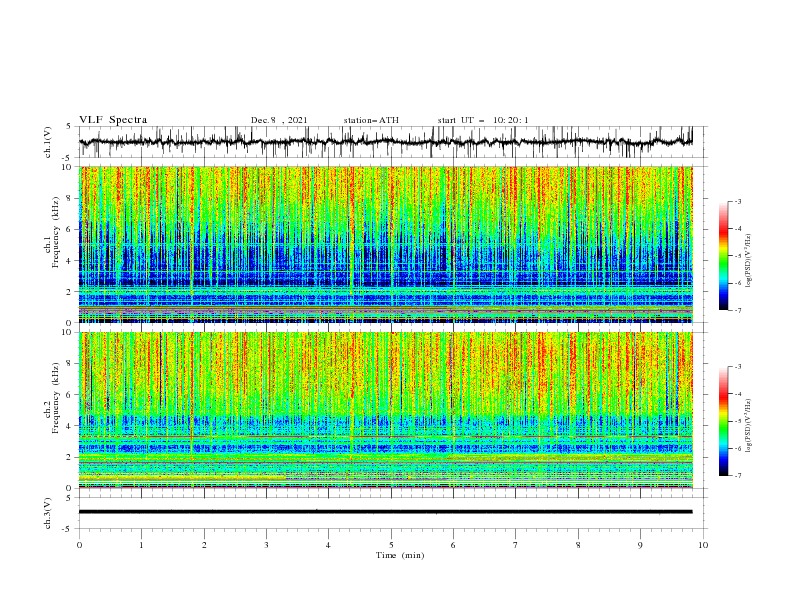Click the "-3" label on ch.1 colorbar
Image resolution: width=792 pixels, height=612 pixels.
click(x=737, y=201)
